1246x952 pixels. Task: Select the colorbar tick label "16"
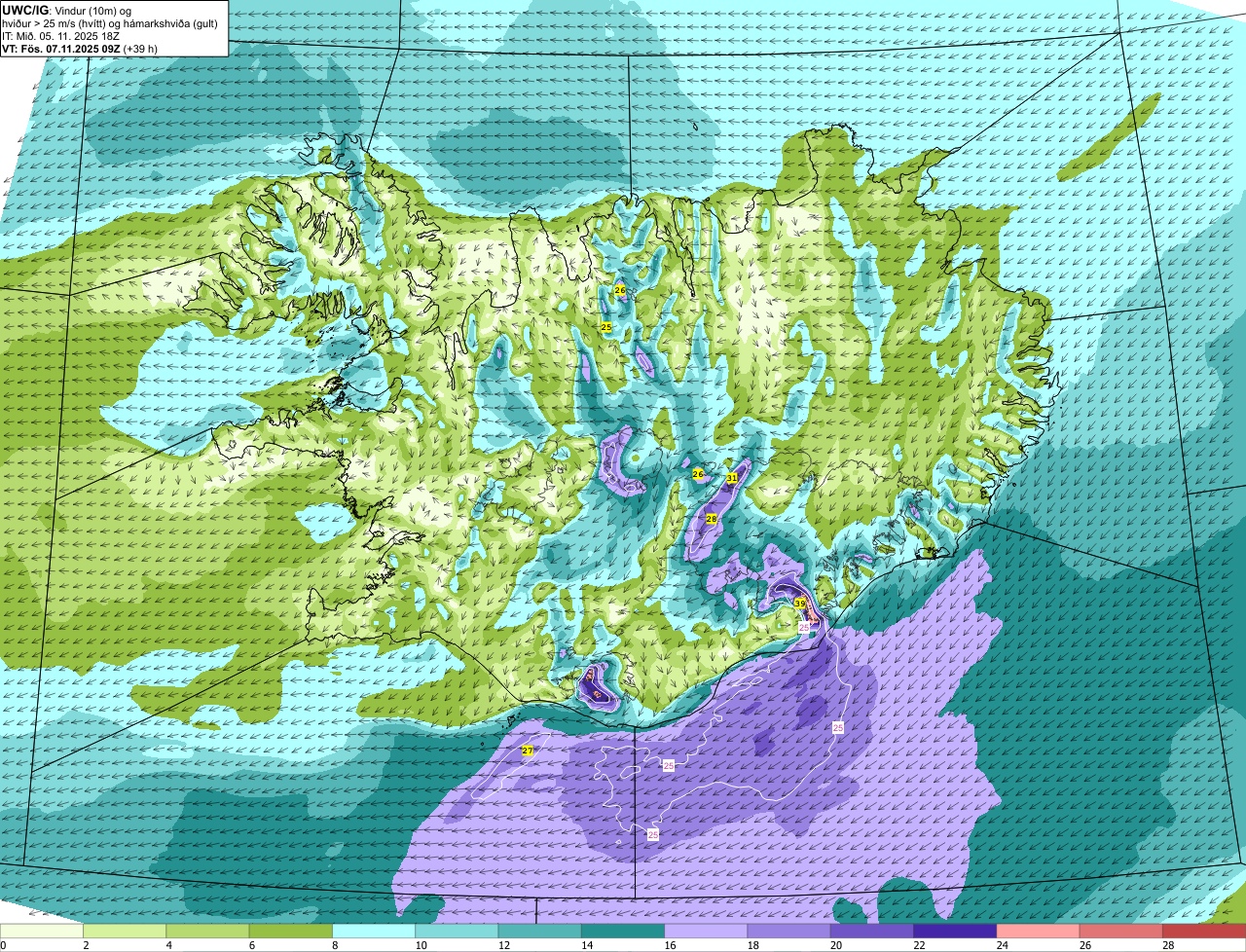pos(669,945)
